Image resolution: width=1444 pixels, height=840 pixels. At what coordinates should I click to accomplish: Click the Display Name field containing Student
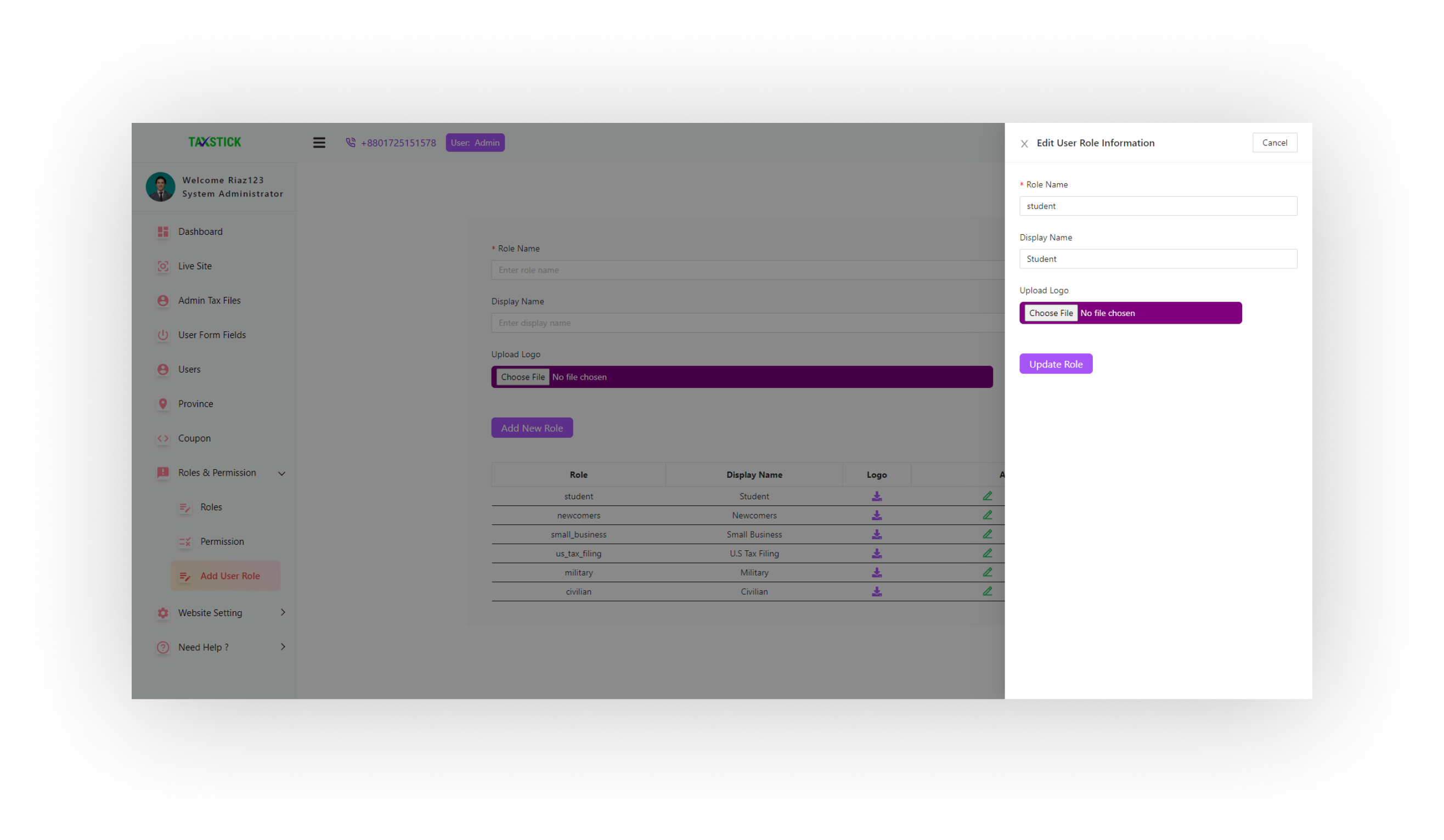pyautogui.click(x=1158, y=259)
